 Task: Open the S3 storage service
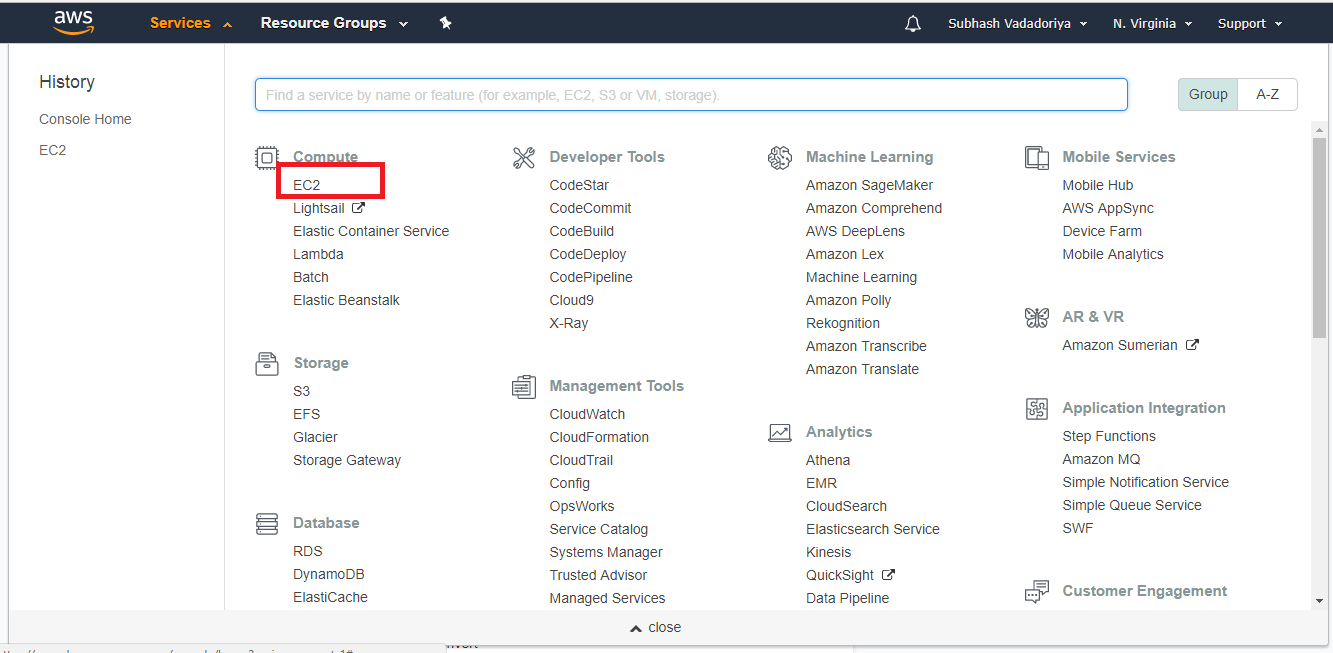[x=302, y=391]
